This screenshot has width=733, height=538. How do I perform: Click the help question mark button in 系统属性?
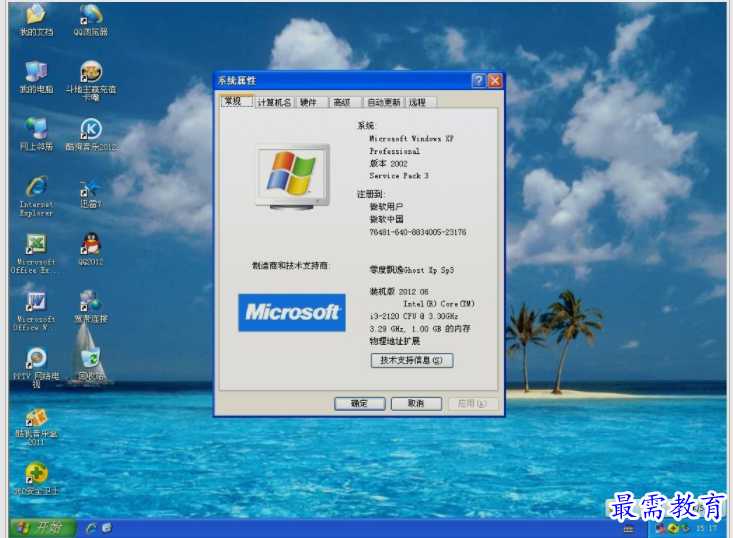point(478,81)
